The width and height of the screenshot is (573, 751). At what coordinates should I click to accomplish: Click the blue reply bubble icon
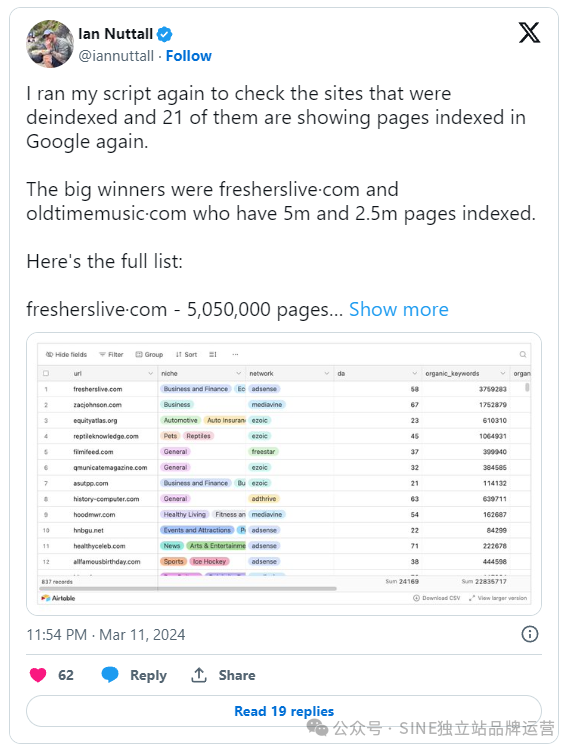coord(110,675)
